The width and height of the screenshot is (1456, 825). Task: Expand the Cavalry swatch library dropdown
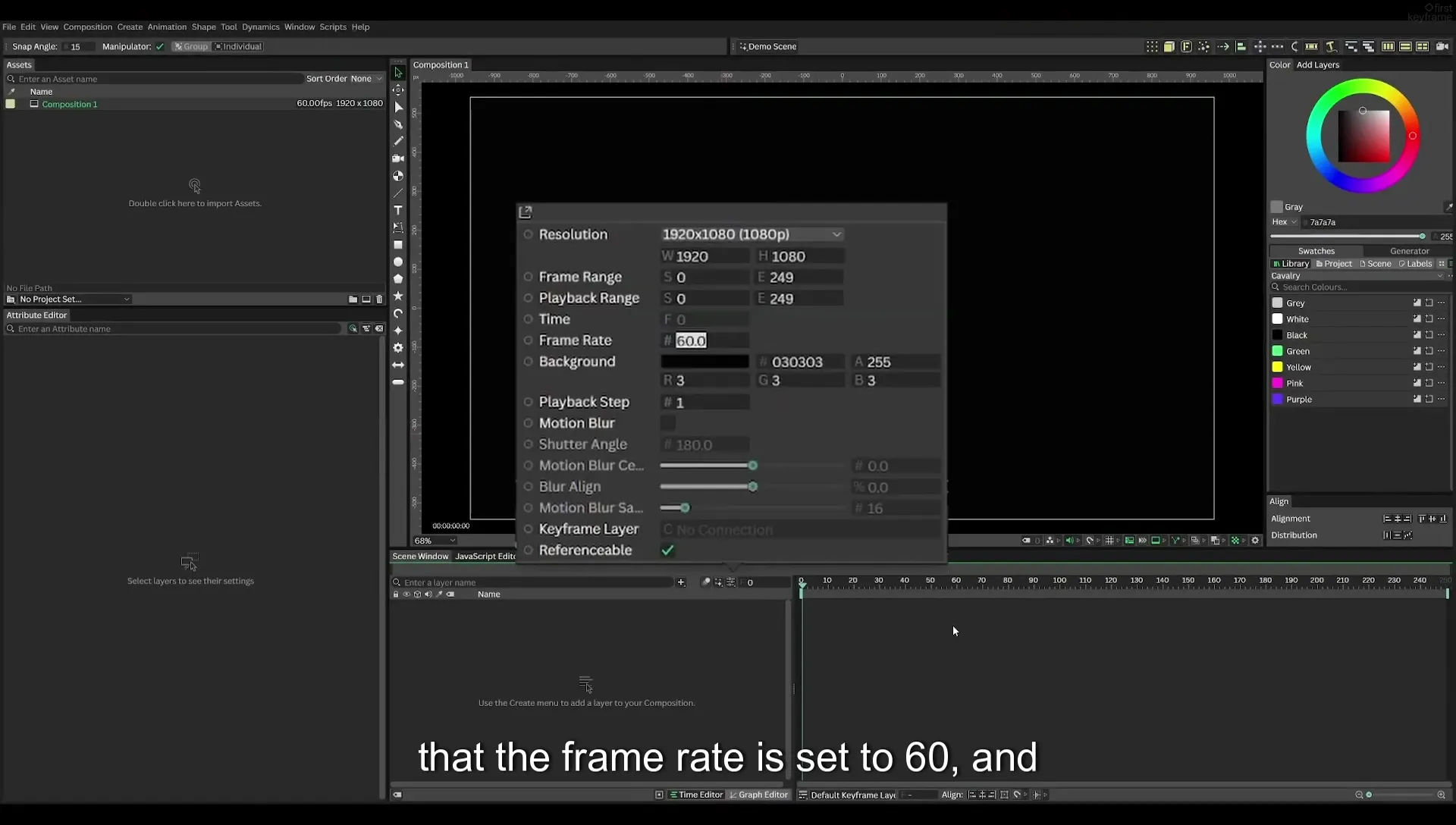pos(1357,276)
